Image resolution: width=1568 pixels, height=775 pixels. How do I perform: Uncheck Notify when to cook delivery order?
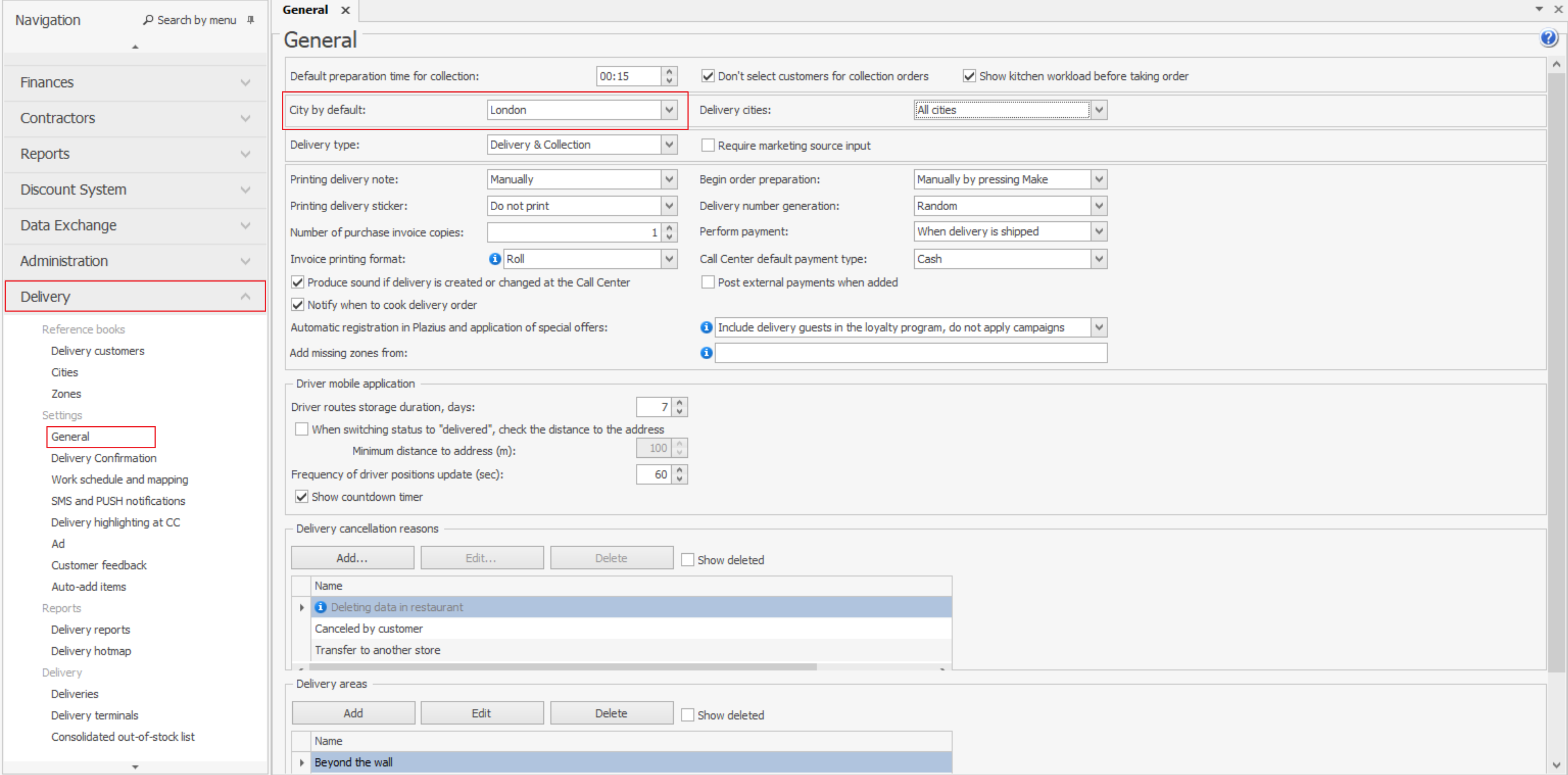coord(298,305)
